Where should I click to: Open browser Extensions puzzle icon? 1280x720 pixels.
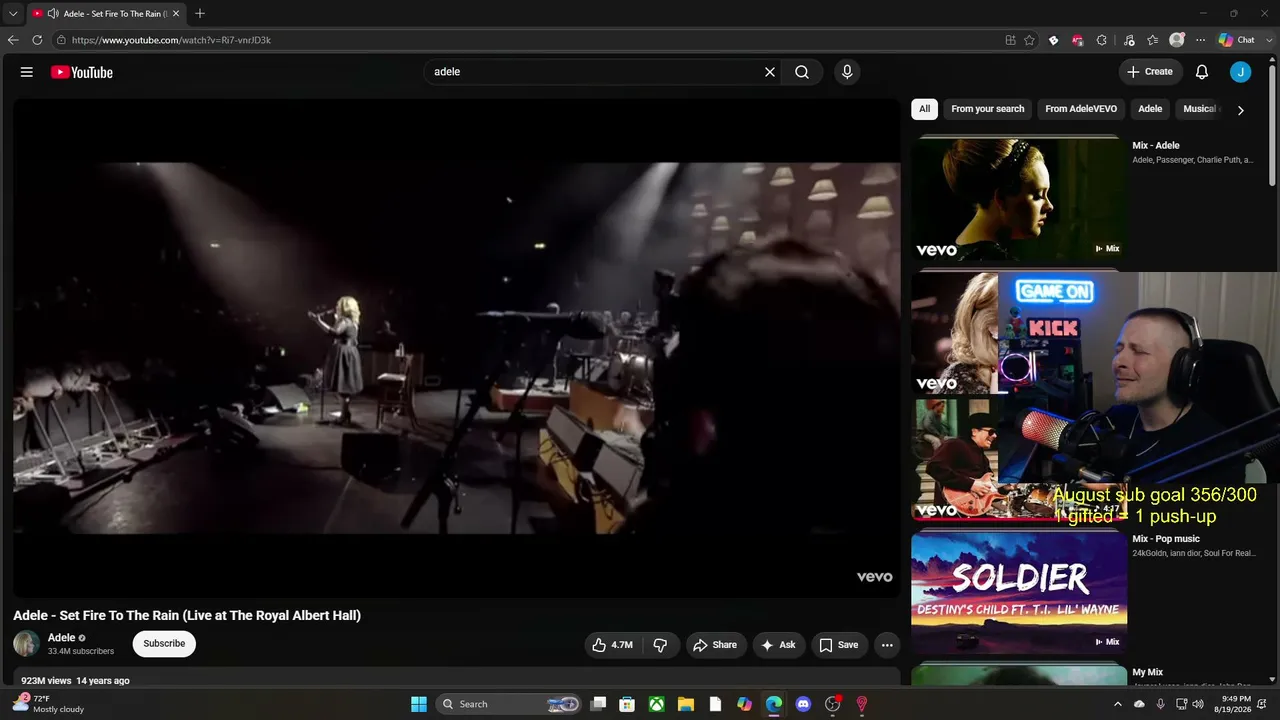coord(1101,40)
